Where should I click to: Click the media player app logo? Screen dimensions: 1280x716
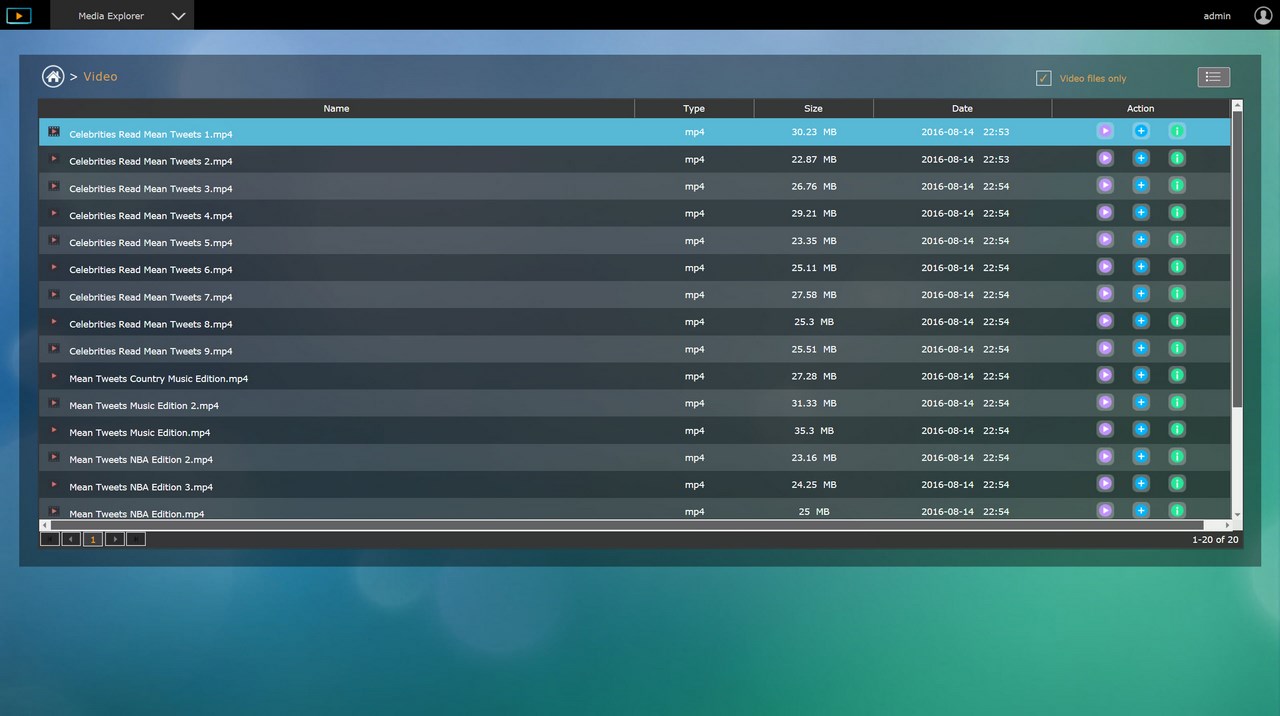coord(18,15)
